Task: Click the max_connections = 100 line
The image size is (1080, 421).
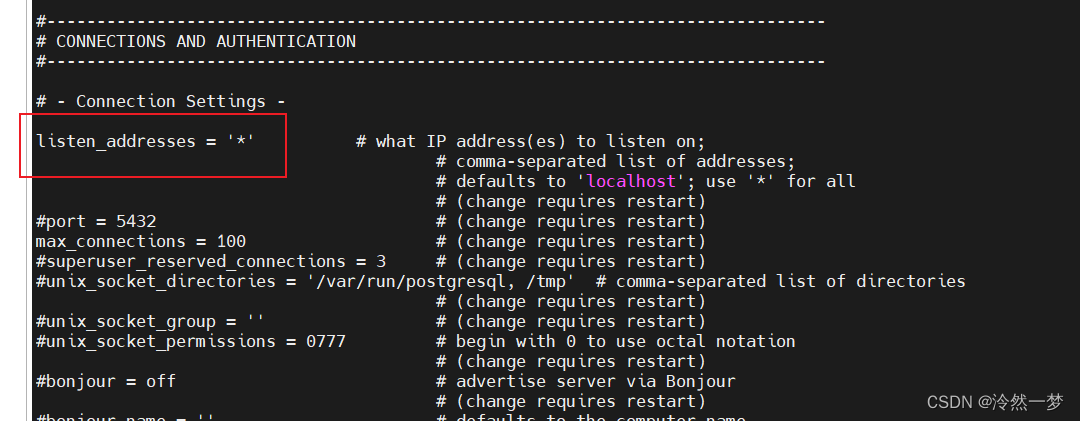Action: tap(141, 242)
